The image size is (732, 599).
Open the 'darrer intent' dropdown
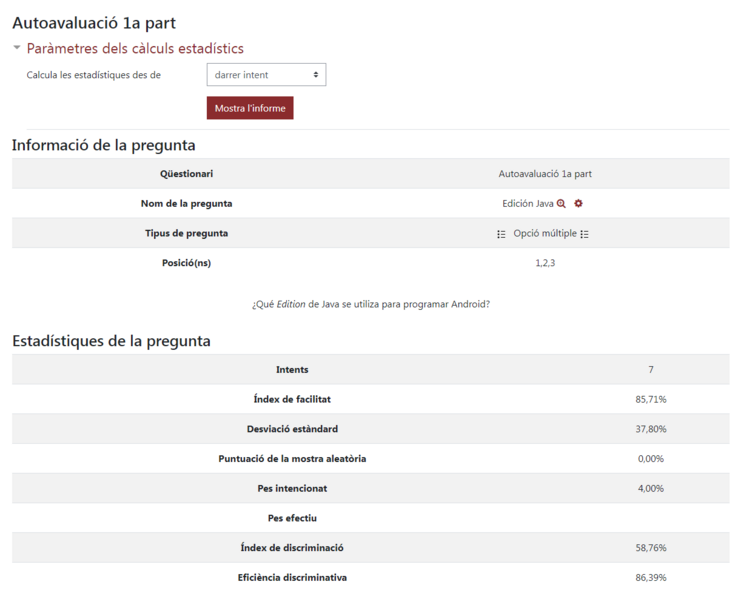tap(266, 75)
